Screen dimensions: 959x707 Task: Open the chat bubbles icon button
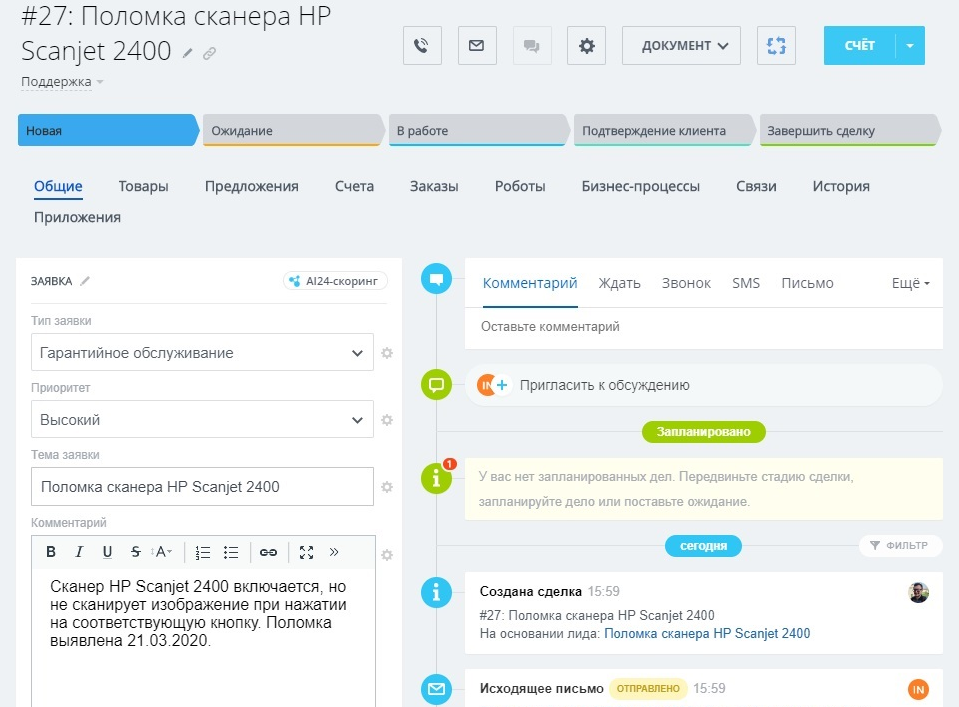(x=532, y=45)
